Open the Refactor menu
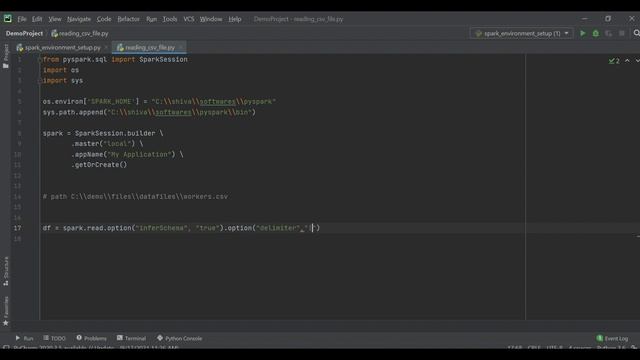 [128, 19]
